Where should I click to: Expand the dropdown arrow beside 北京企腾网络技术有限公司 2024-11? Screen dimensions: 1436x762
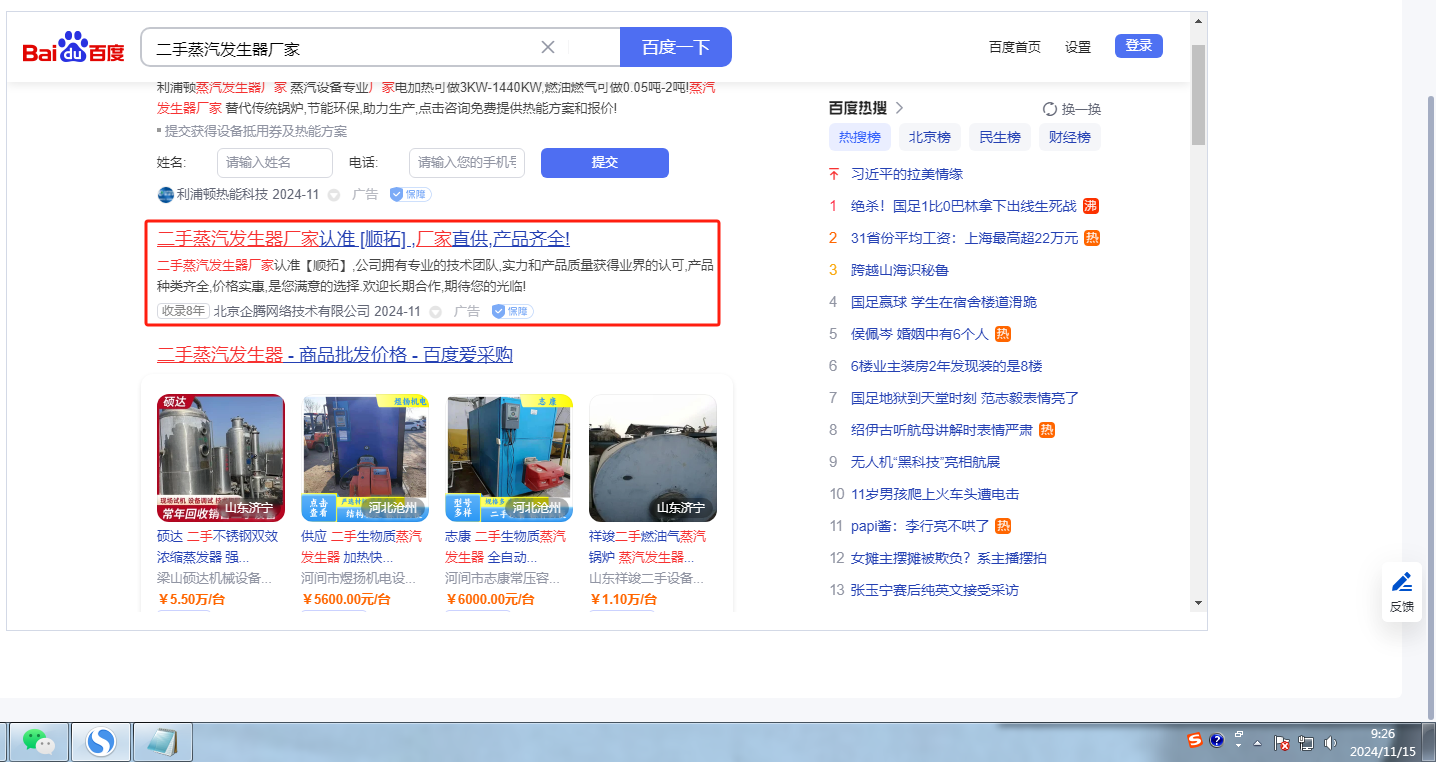pos(435,312)
